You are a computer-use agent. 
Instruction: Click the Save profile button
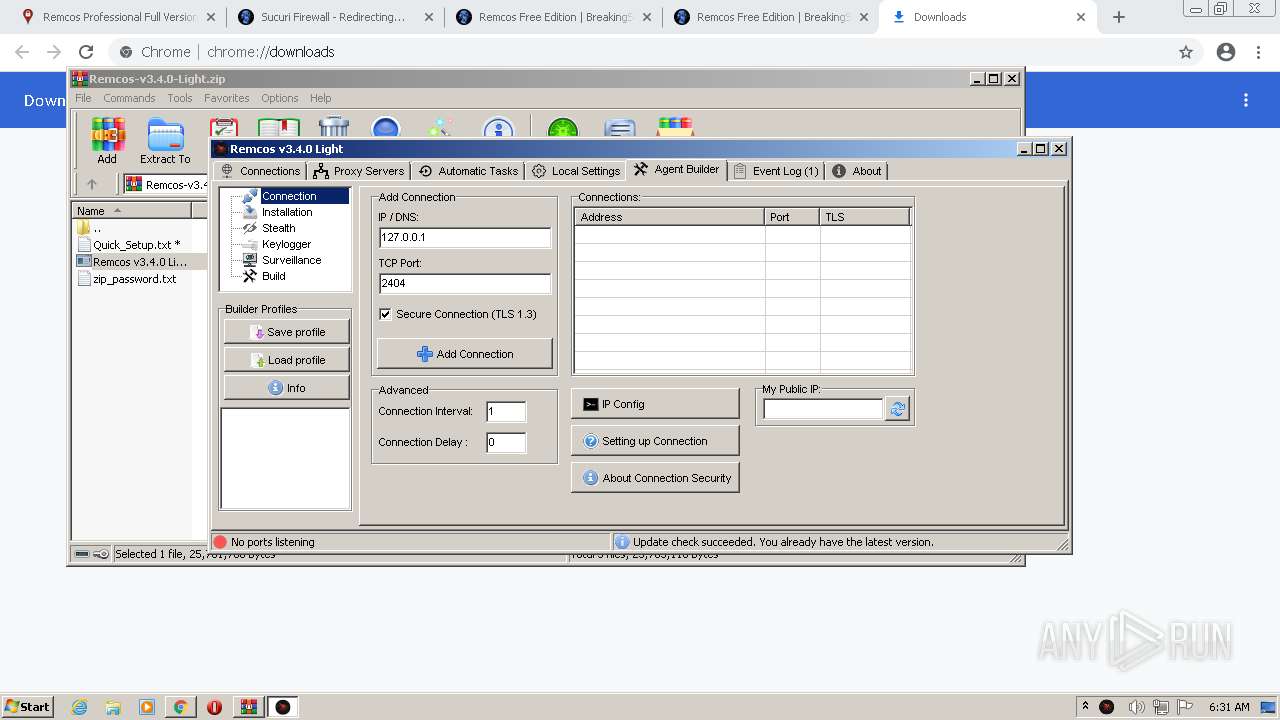pyautogui.click(x=287, y=332)
